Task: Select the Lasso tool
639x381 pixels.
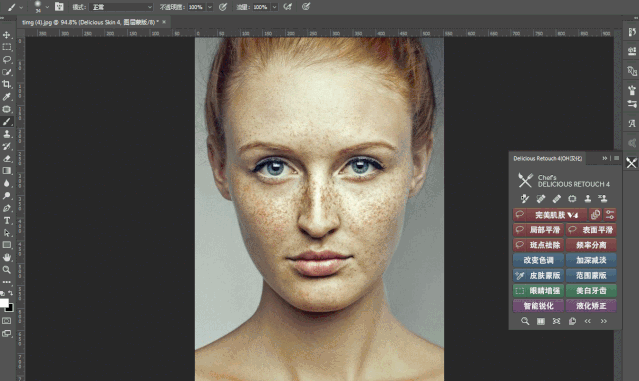Action: click(x=7, y=59)
